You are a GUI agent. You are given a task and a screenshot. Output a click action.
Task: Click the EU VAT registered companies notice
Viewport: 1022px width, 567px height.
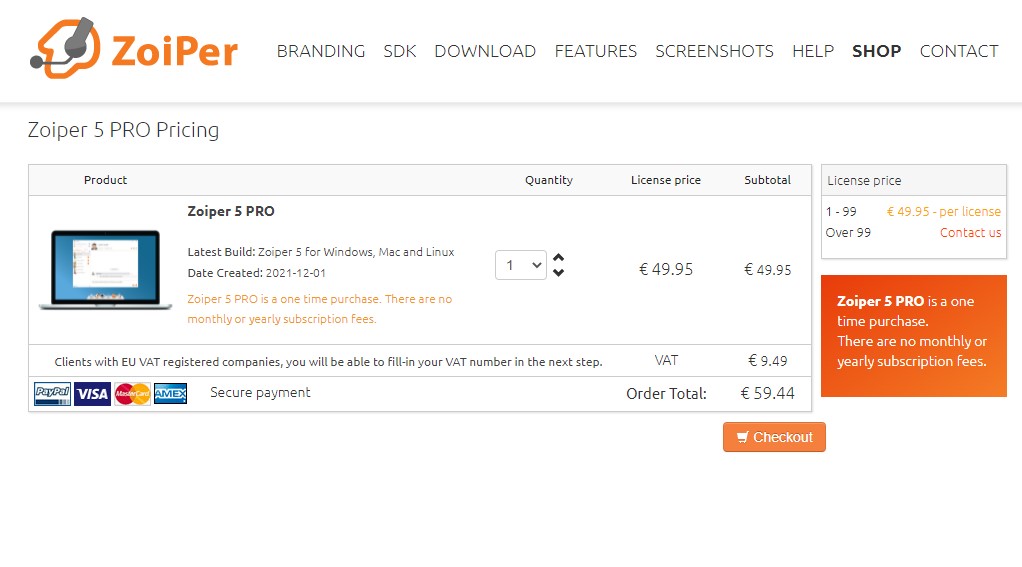coord(328,362)
